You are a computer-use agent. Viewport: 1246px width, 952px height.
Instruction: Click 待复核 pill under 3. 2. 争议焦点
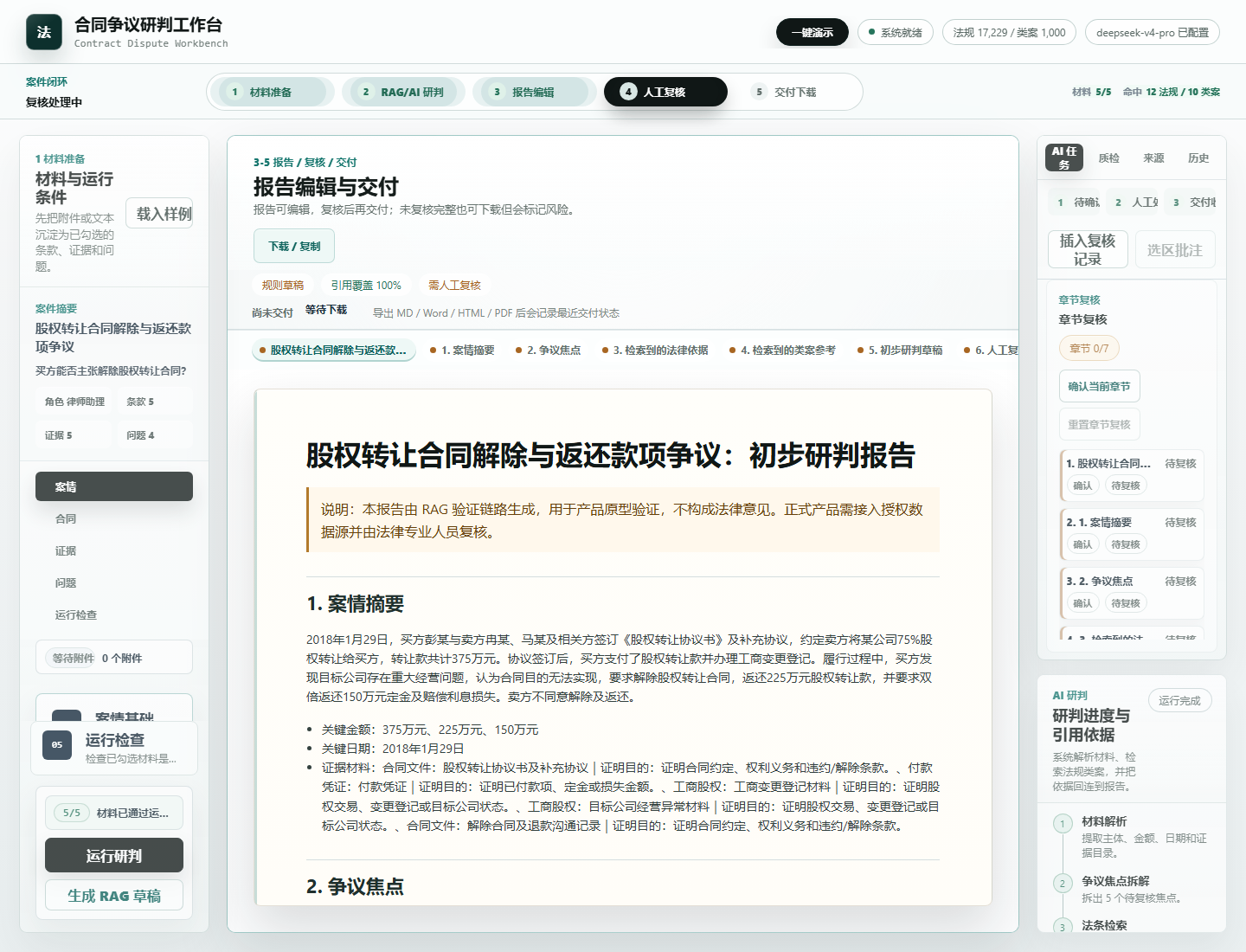[1125, 603]
